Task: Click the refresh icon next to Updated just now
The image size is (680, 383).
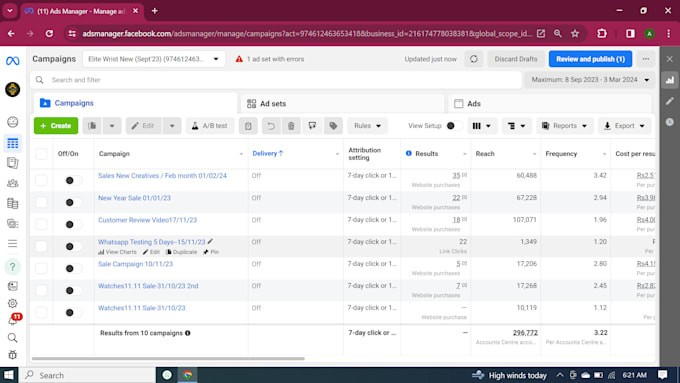Action: (474, 59)
